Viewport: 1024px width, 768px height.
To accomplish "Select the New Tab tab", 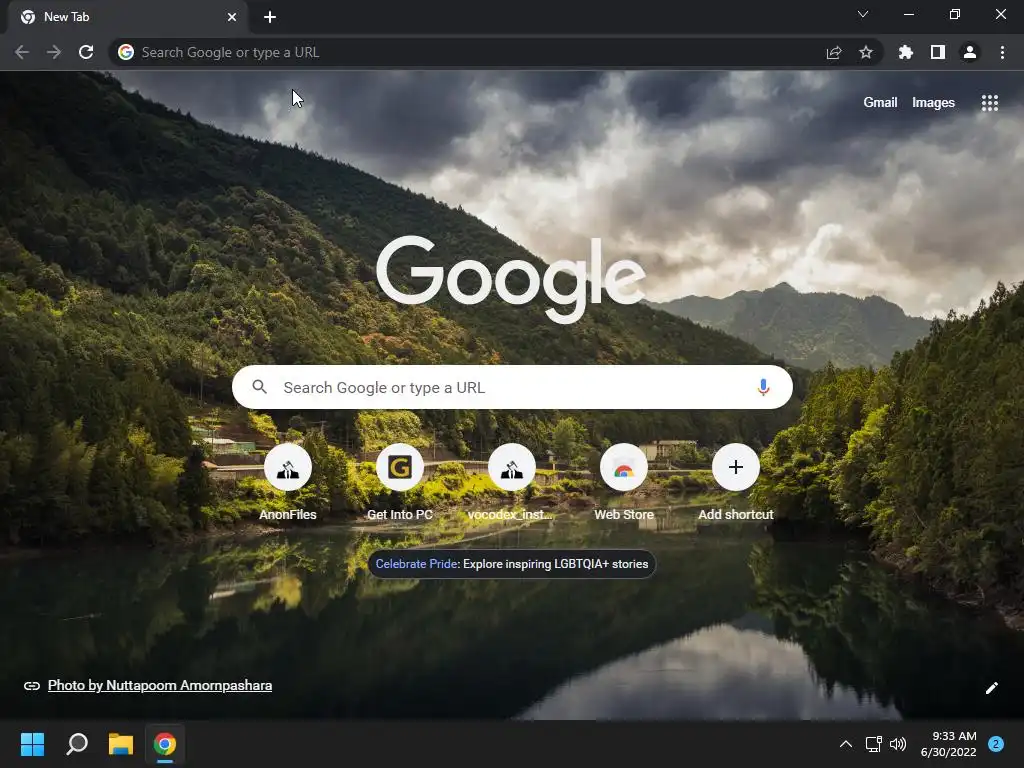I will [x=128, y=17].
